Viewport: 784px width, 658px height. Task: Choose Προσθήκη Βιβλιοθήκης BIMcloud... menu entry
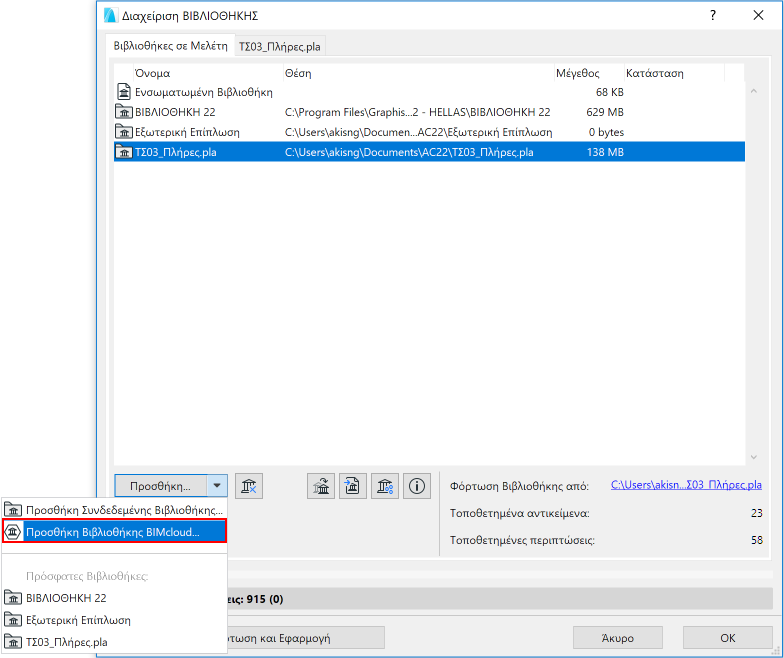(114, 531)
